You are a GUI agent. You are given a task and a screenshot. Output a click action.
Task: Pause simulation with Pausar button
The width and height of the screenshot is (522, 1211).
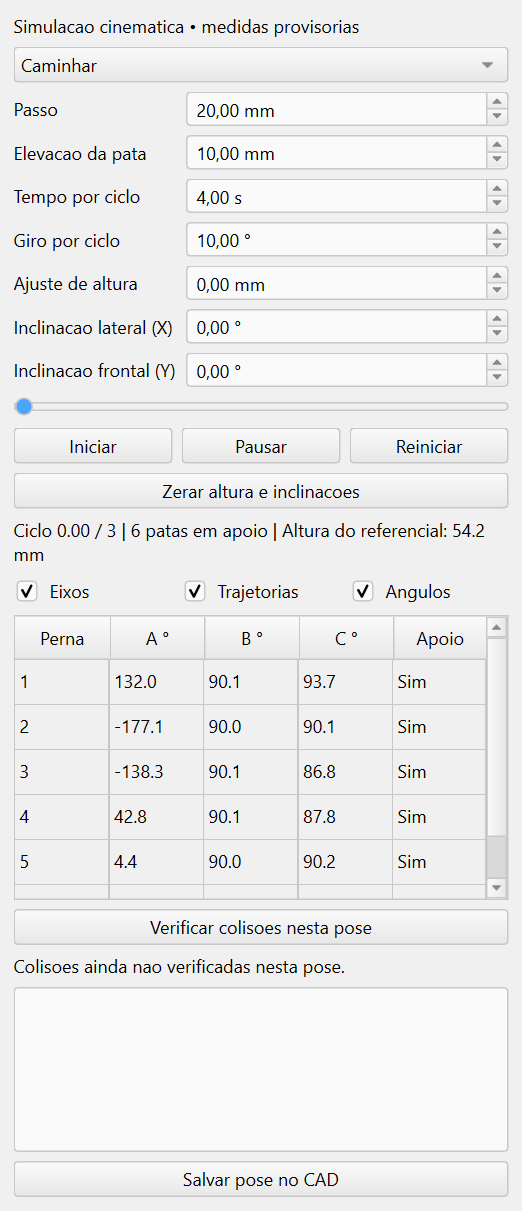tap(261, 446)
